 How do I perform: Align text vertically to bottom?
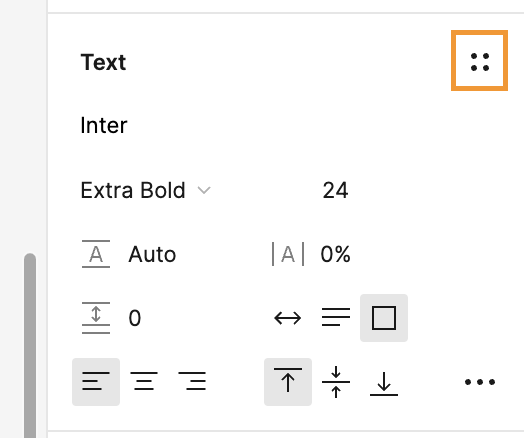pyautogui.click(x=384, y=382)
